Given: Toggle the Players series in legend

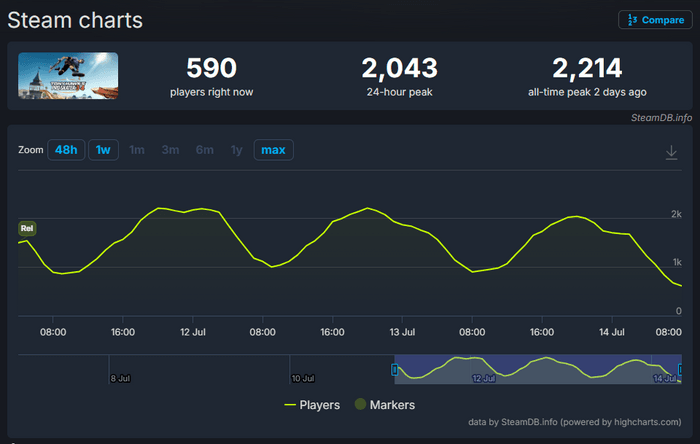Looking at the screenshot, I should [312, 405].
